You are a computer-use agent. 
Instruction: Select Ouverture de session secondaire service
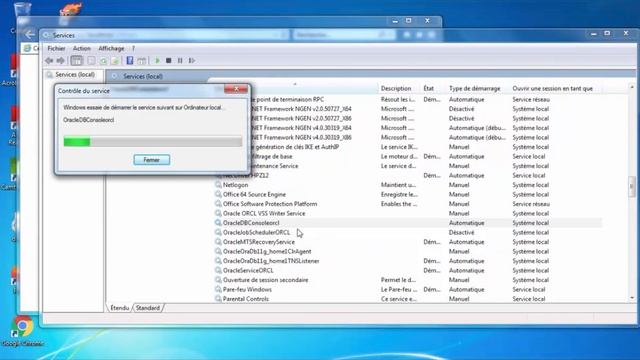[x=408, y=280]
